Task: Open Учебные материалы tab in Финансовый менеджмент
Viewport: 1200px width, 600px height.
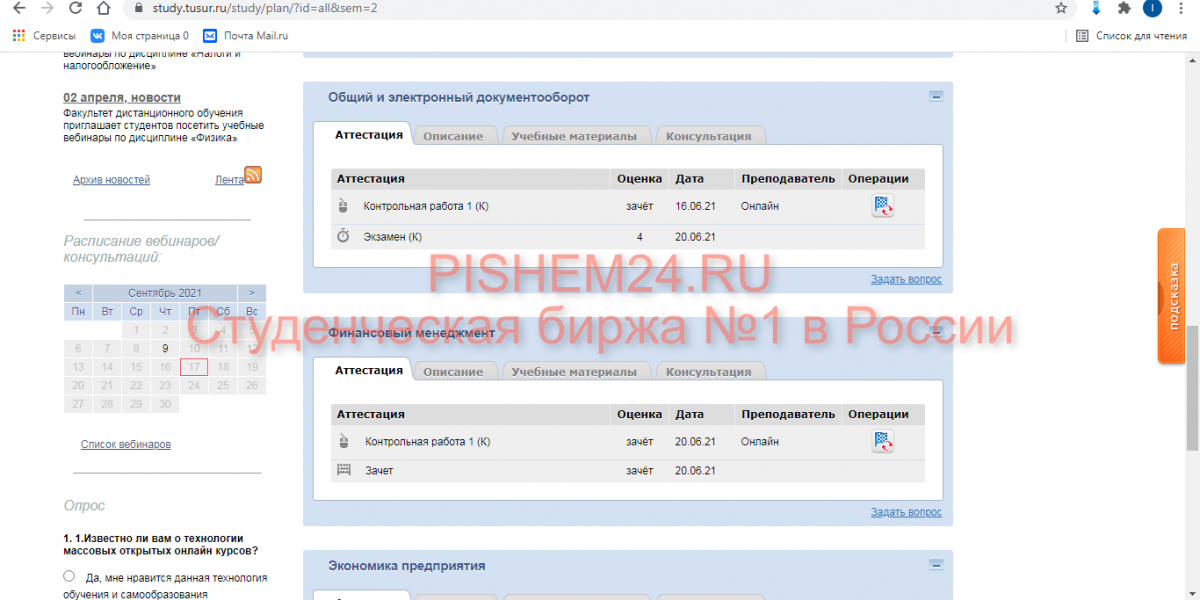Action: click(x=573, y=372)
